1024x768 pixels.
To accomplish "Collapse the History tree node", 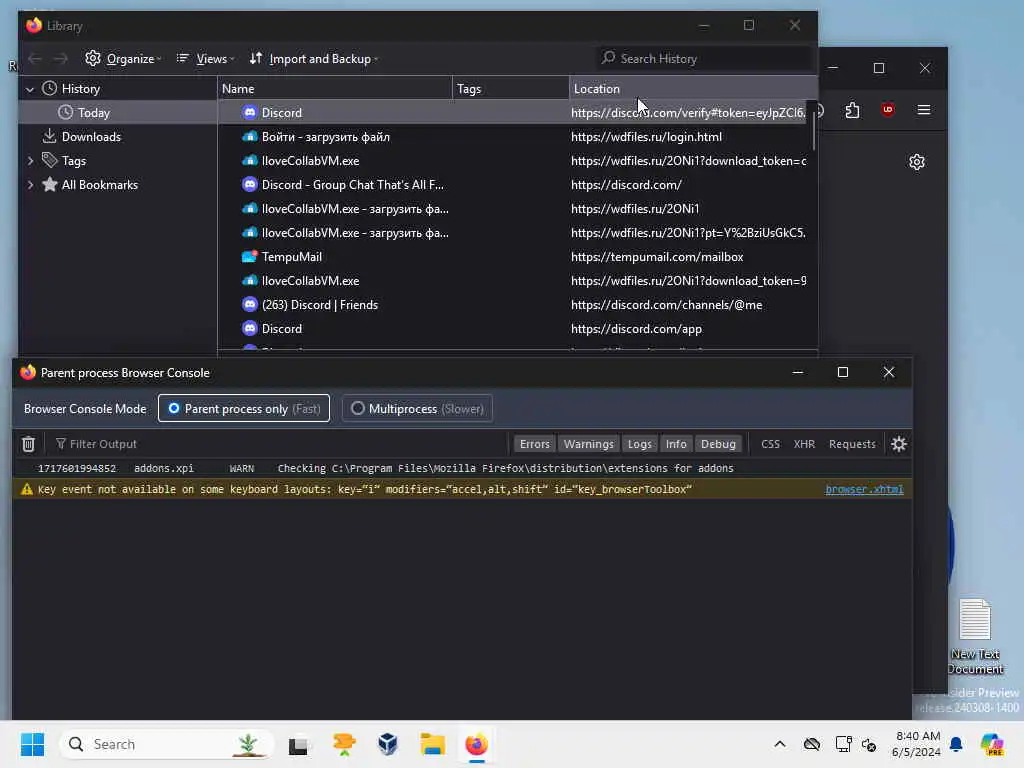I will tap(30, 89).
